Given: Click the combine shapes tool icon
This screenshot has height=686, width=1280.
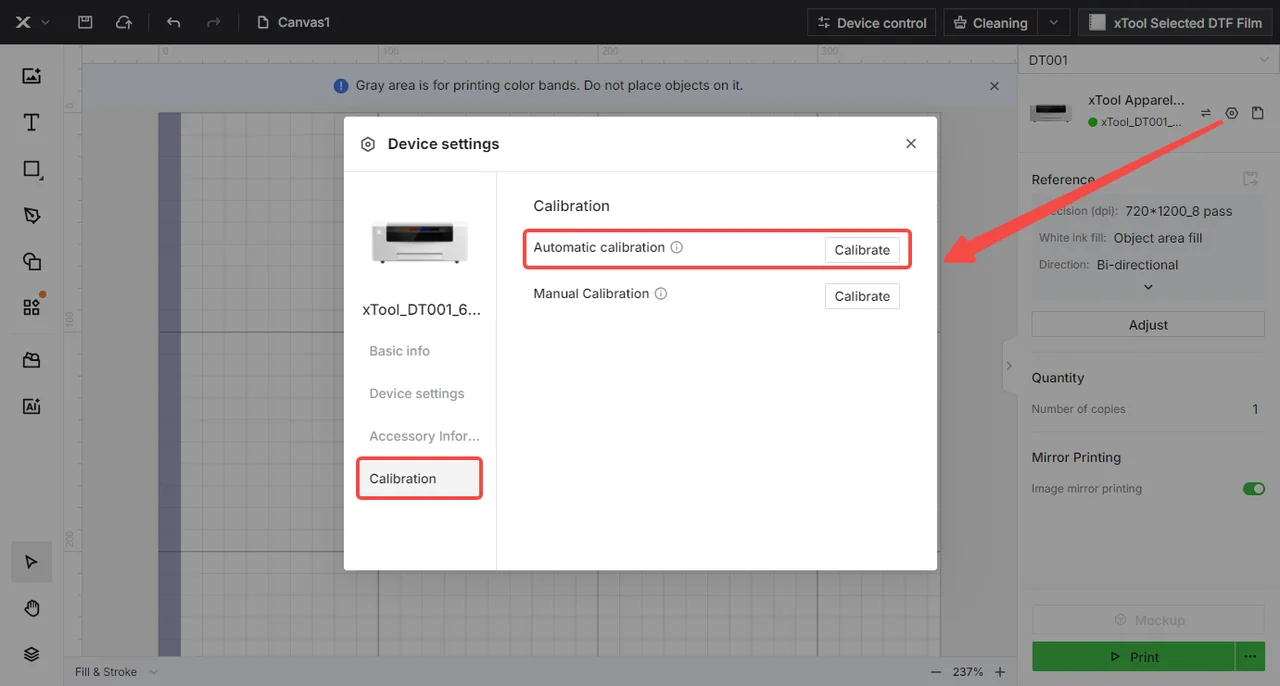Looking at the screenshot, I should coord(31,261).
